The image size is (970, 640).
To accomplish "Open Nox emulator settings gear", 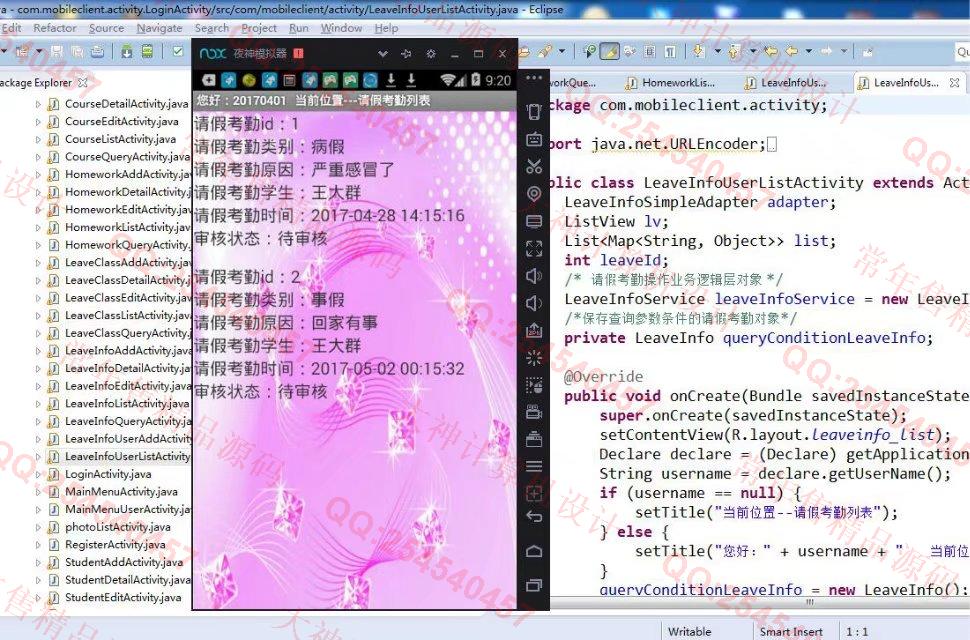I will coord(430,53).
